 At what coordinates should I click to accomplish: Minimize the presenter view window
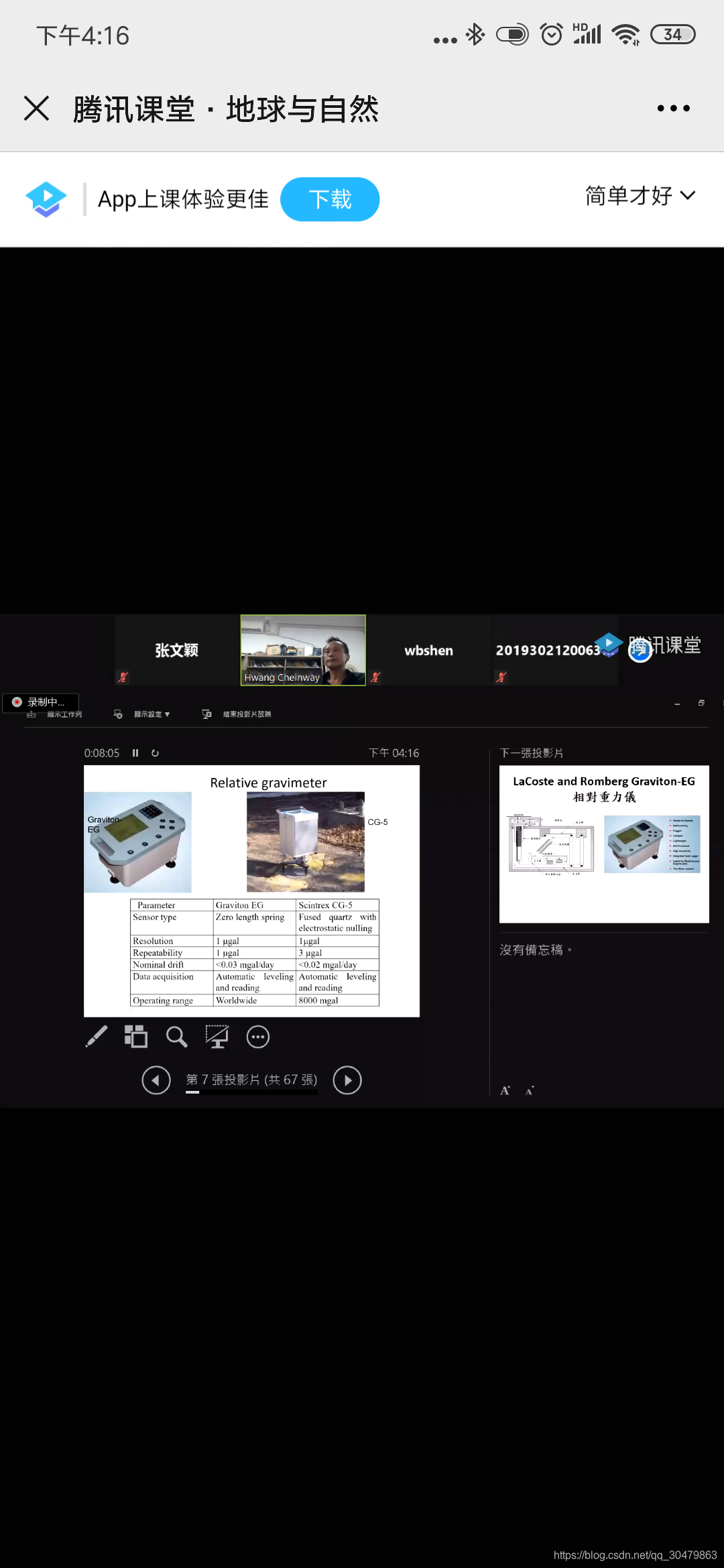(677, 704)
